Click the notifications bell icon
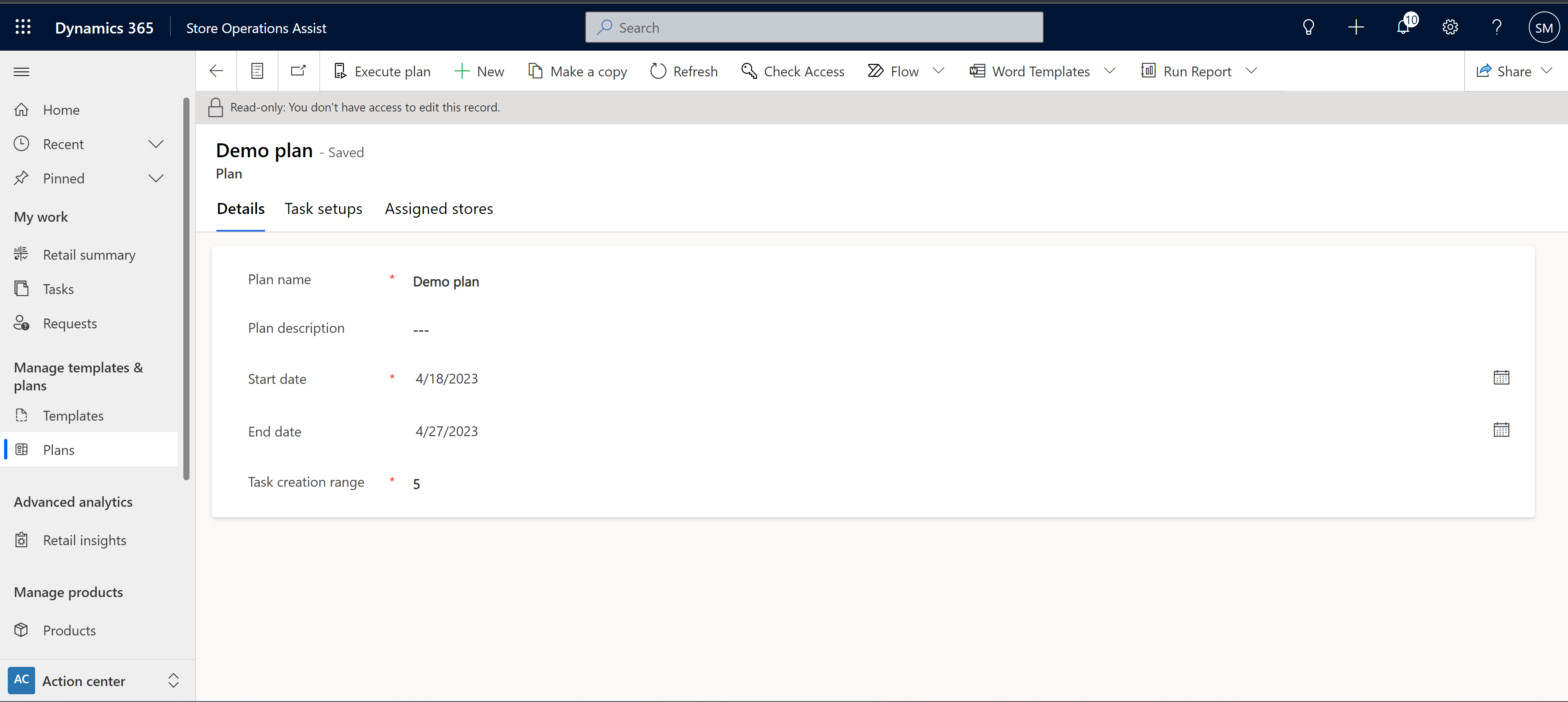1568x702 pixels. (x=1404, y=27)
